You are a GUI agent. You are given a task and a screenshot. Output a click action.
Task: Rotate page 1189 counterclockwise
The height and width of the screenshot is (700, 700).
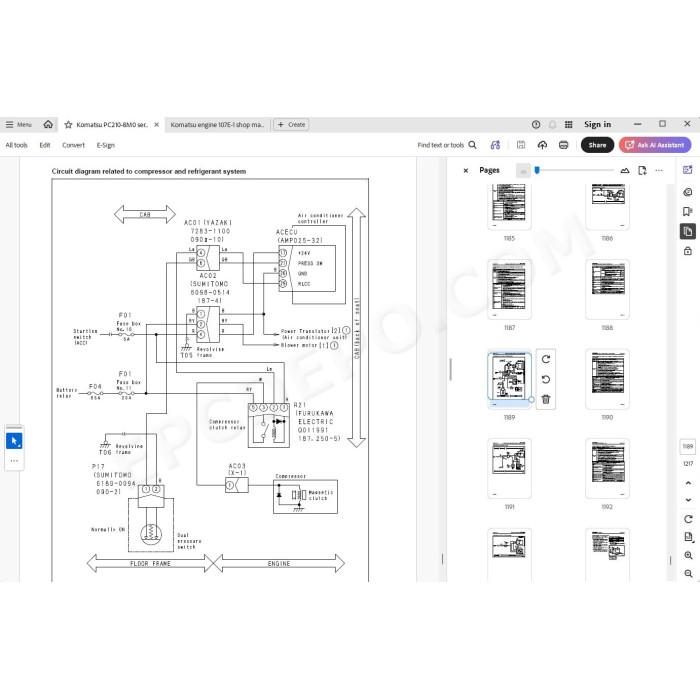point(546,379)
